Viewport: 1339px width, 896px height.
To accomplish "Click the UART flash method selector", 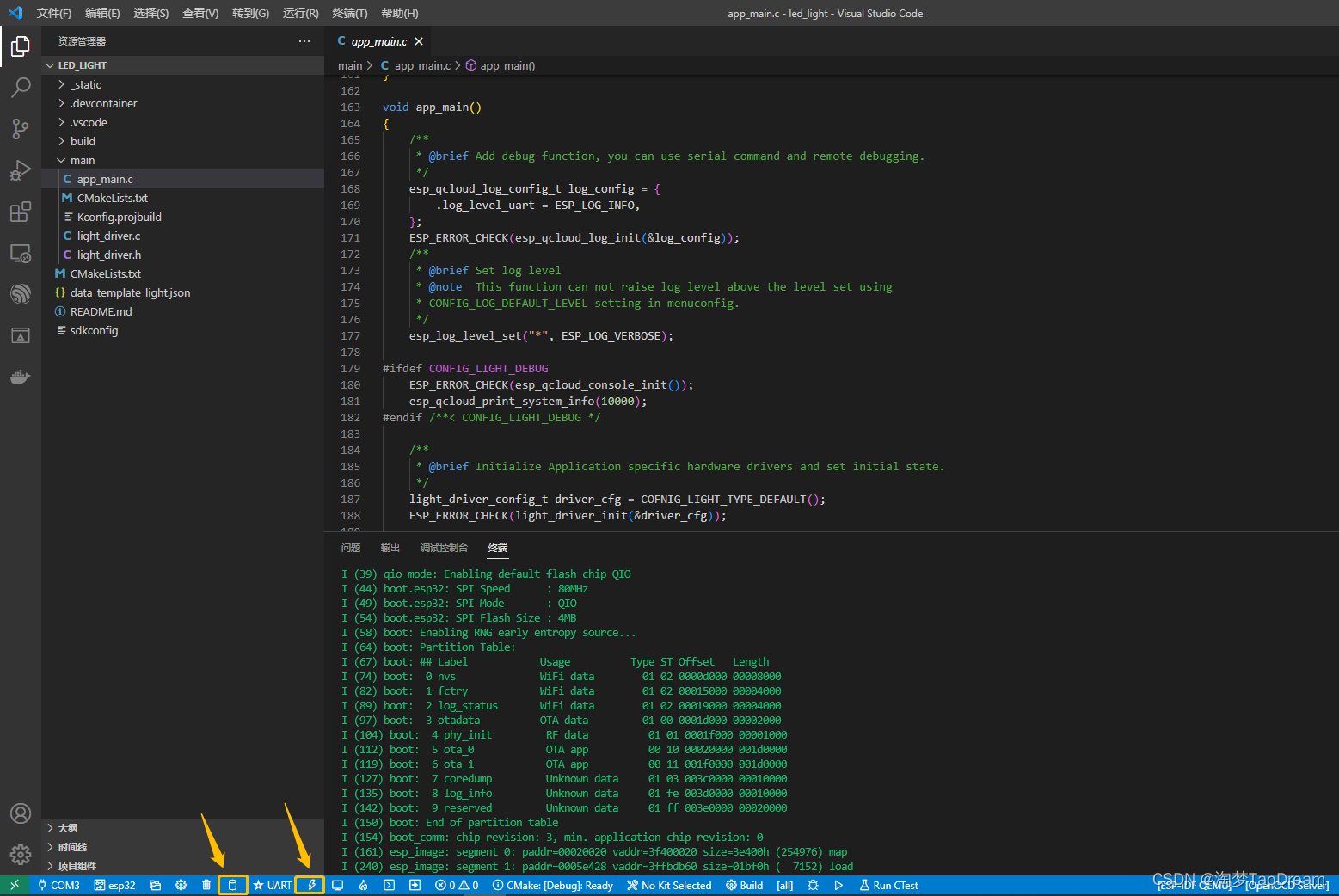I will coord(273,885).
